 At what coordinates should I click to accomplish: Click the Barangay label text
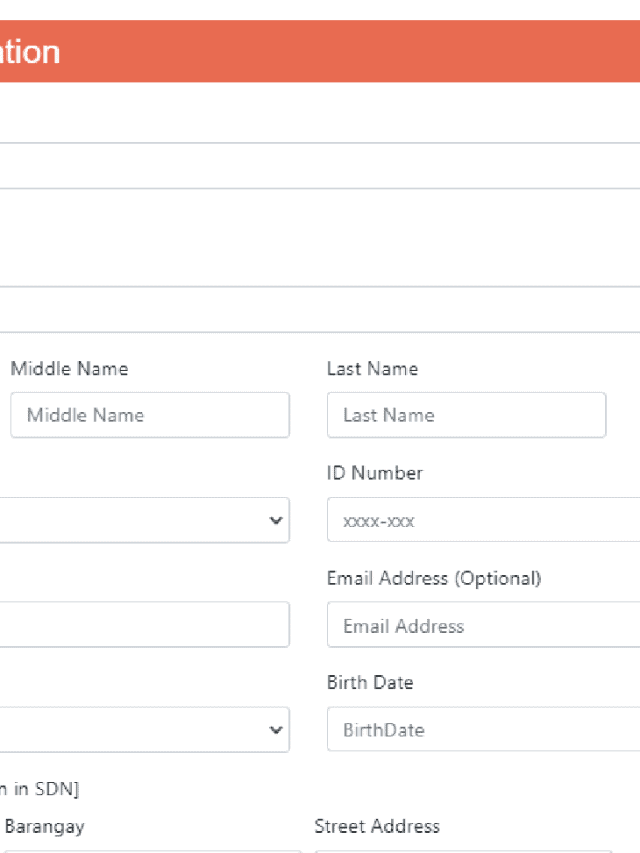pyautogui.click(x=44, y=826)
